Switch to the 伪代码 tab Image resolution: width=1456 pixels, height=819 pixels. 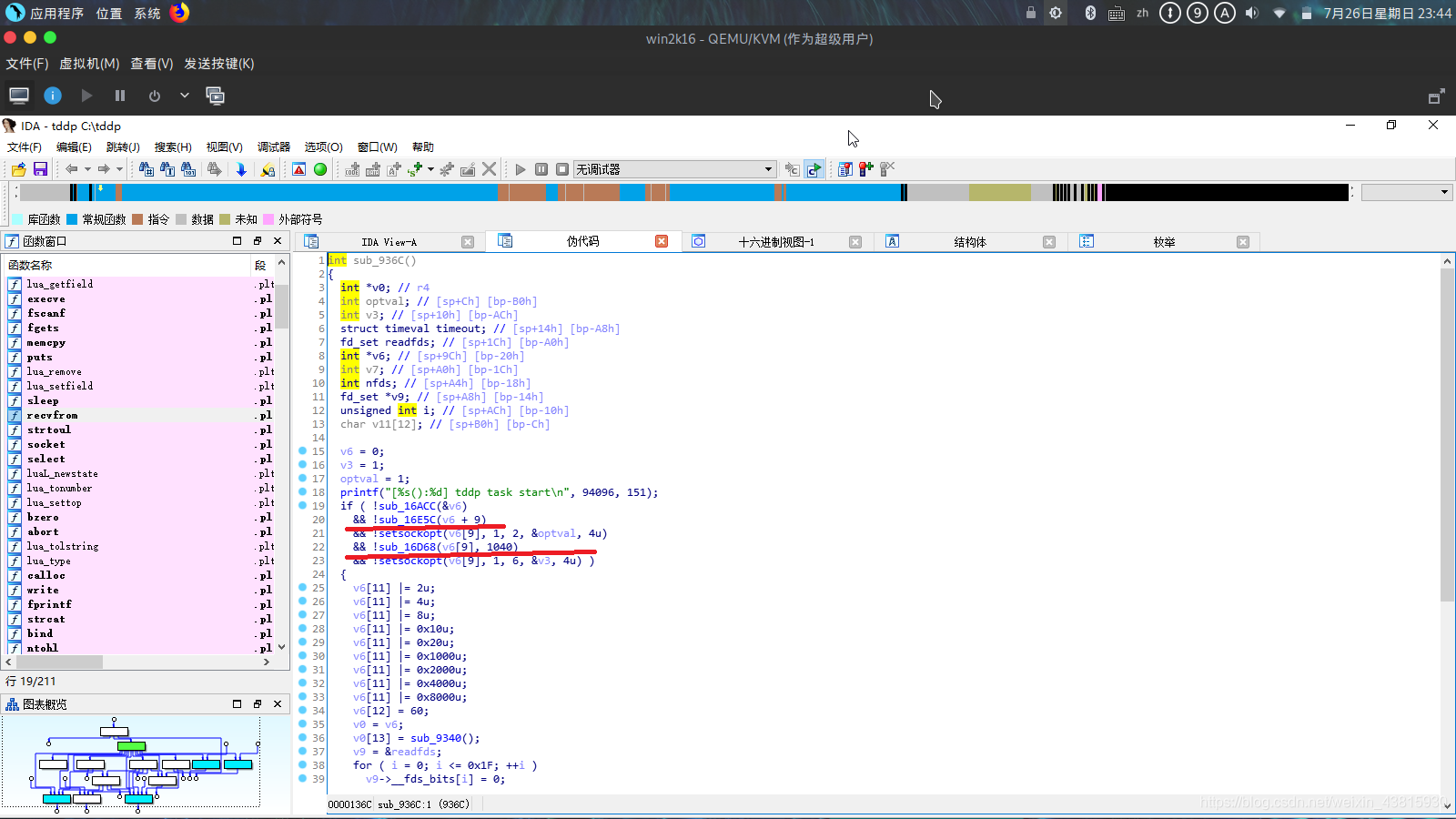582,241
